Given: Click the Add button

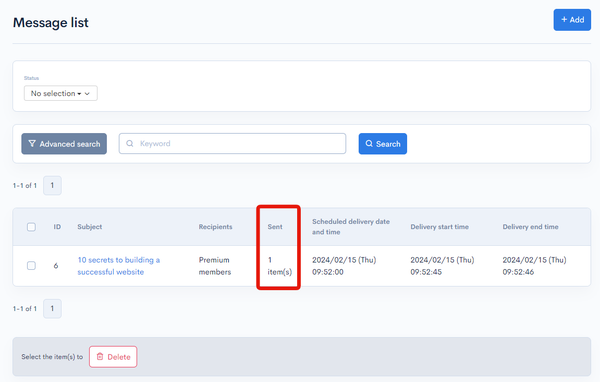Looking at the screenshot, I should click(x=572, y=20).
